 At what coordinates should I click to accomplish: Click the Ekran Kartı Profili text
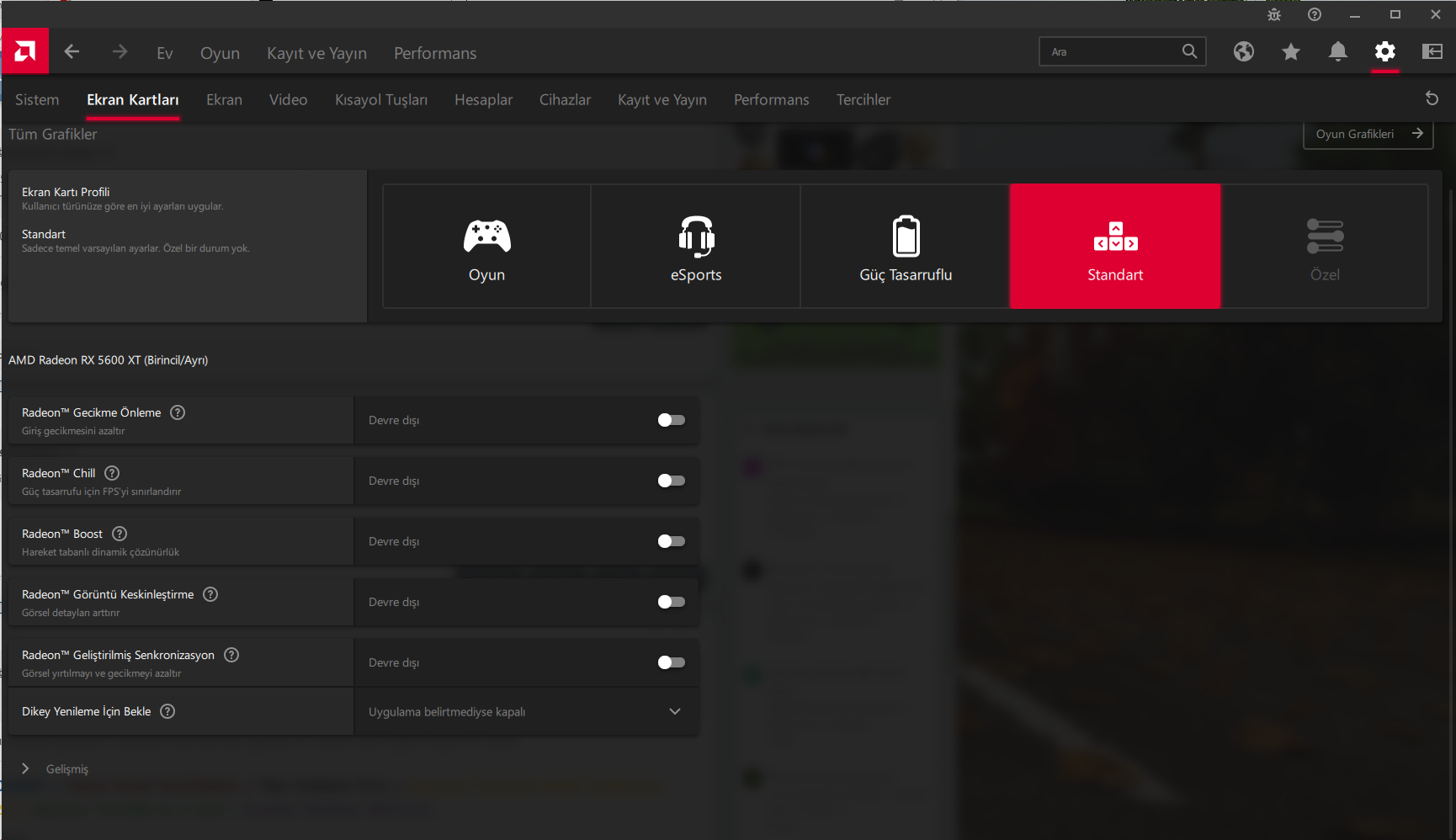point(66,192)
